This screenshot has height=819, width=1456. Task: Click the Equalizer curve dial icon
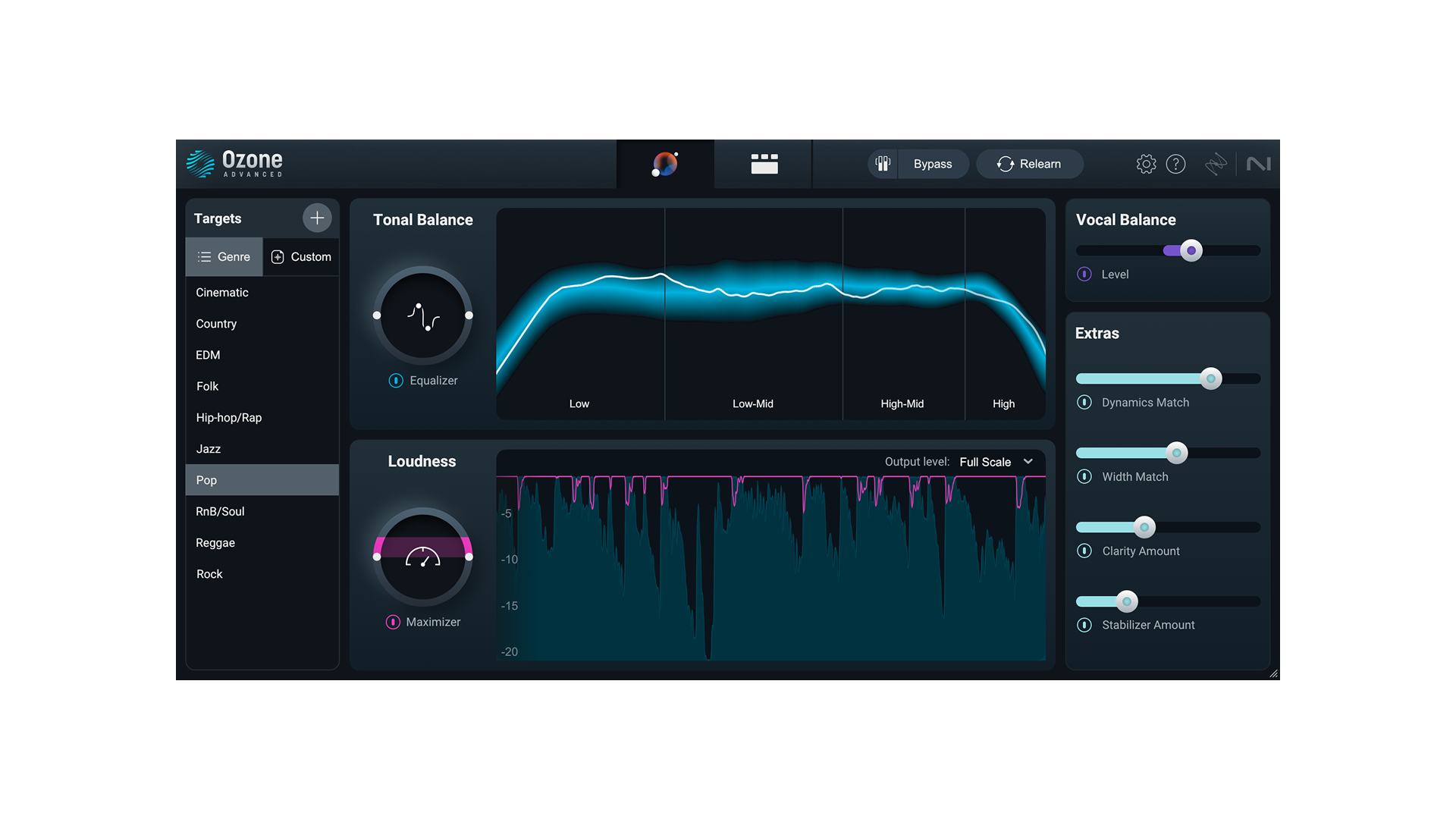click(x=423, y=315)
